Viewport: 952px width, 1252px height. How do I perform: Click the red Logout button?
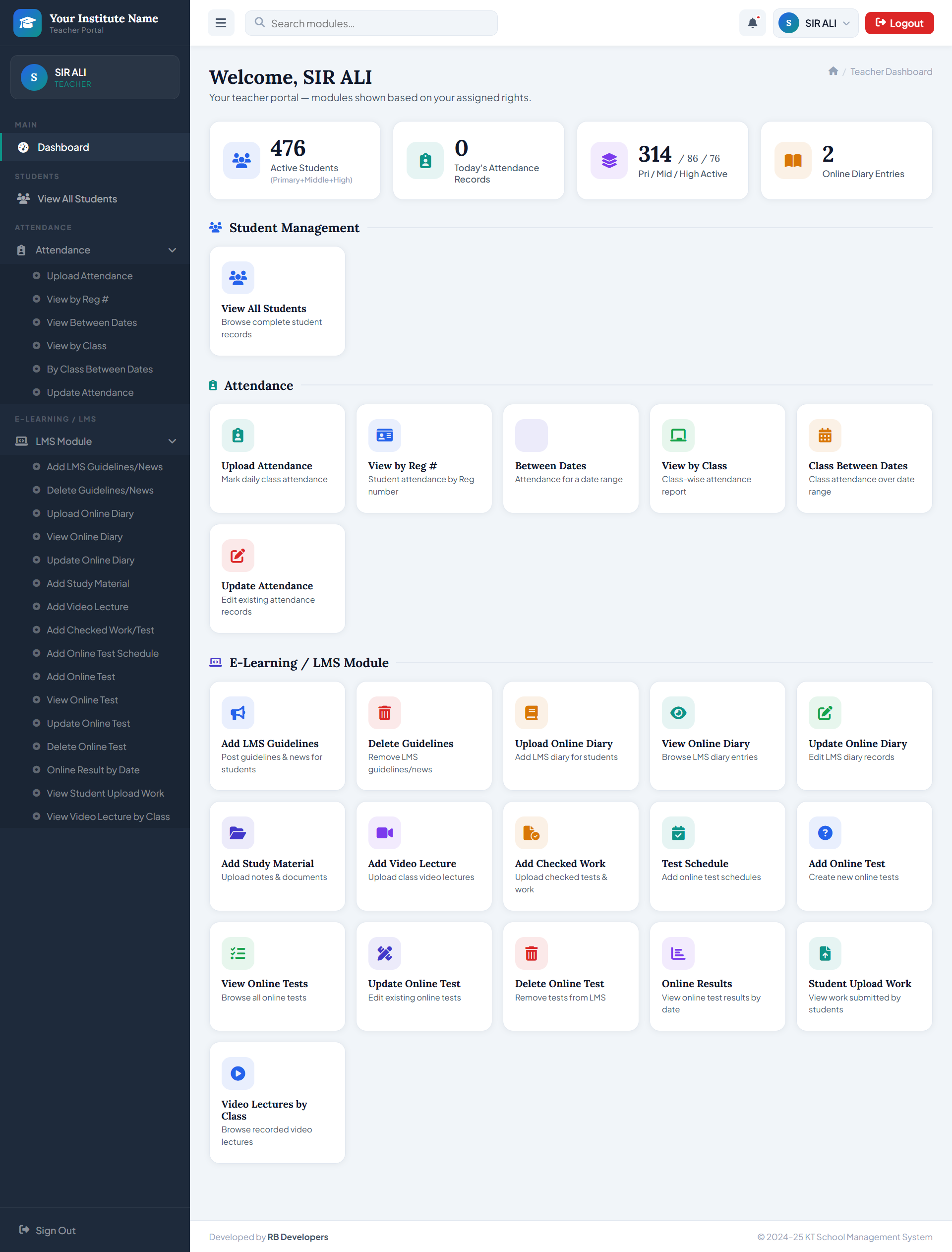pyautogui.click(x=899, y=23)
